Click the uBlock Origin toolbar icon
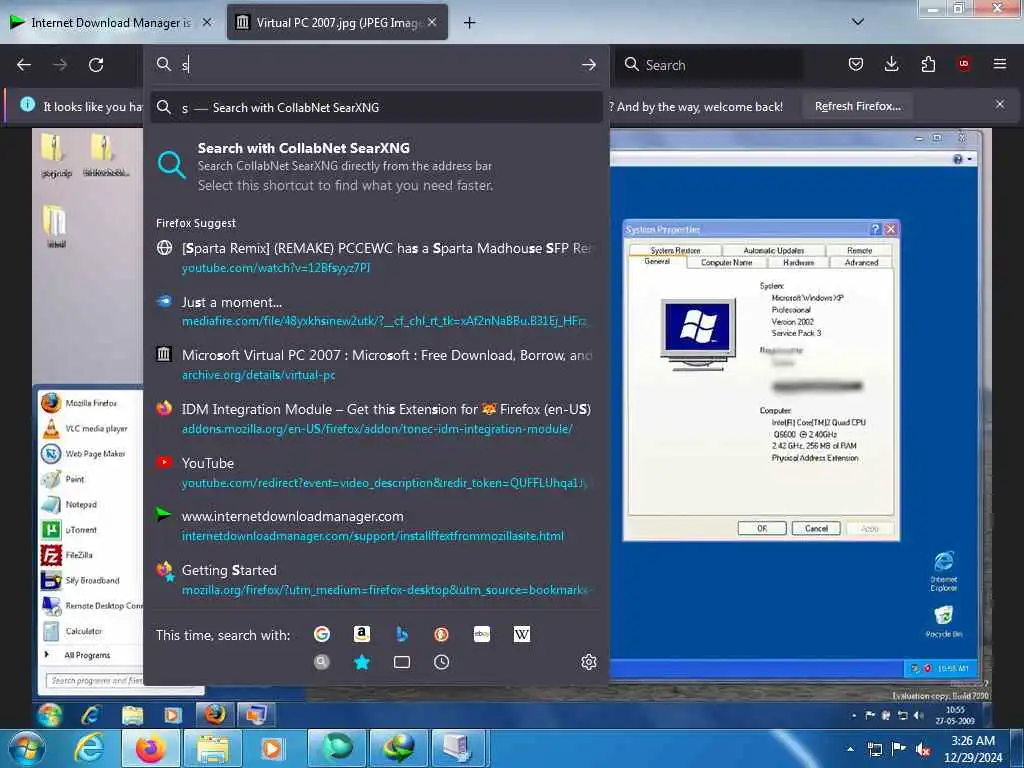1024x768 pixels. pos(964,63)
